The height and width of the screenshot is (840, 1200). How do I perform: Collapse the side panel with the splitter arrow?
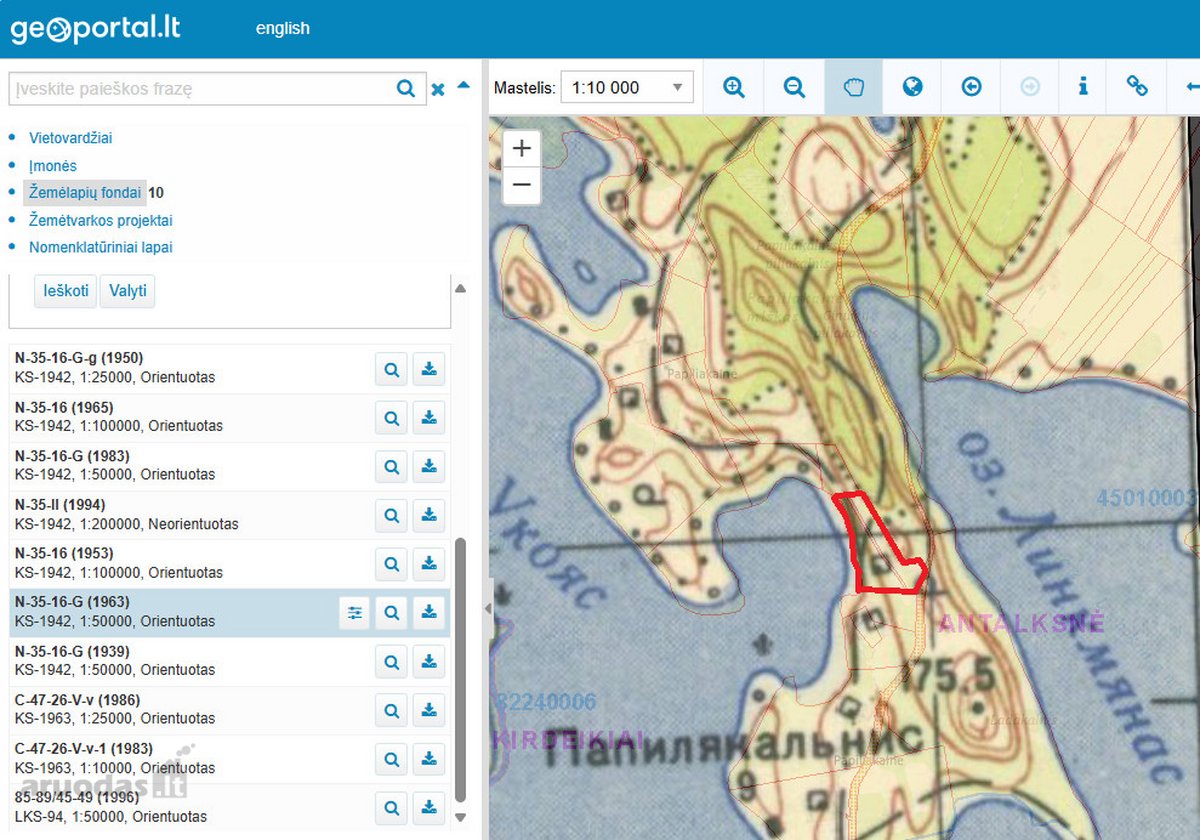pos(488,608)
